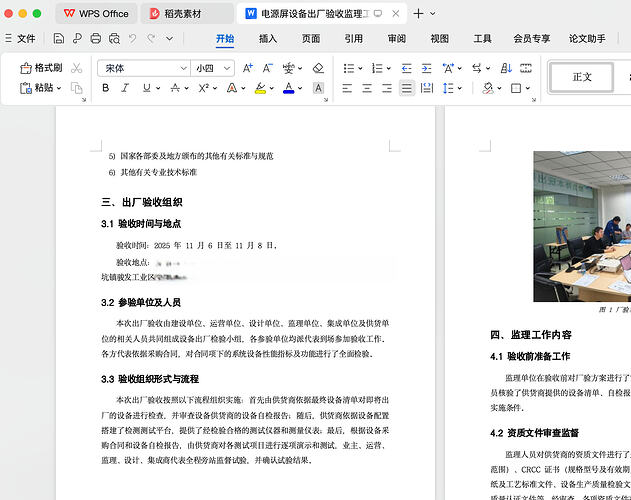This screenshot has height=500, width=631.
Task: Click distributed alignment icon
Action: 427,88
